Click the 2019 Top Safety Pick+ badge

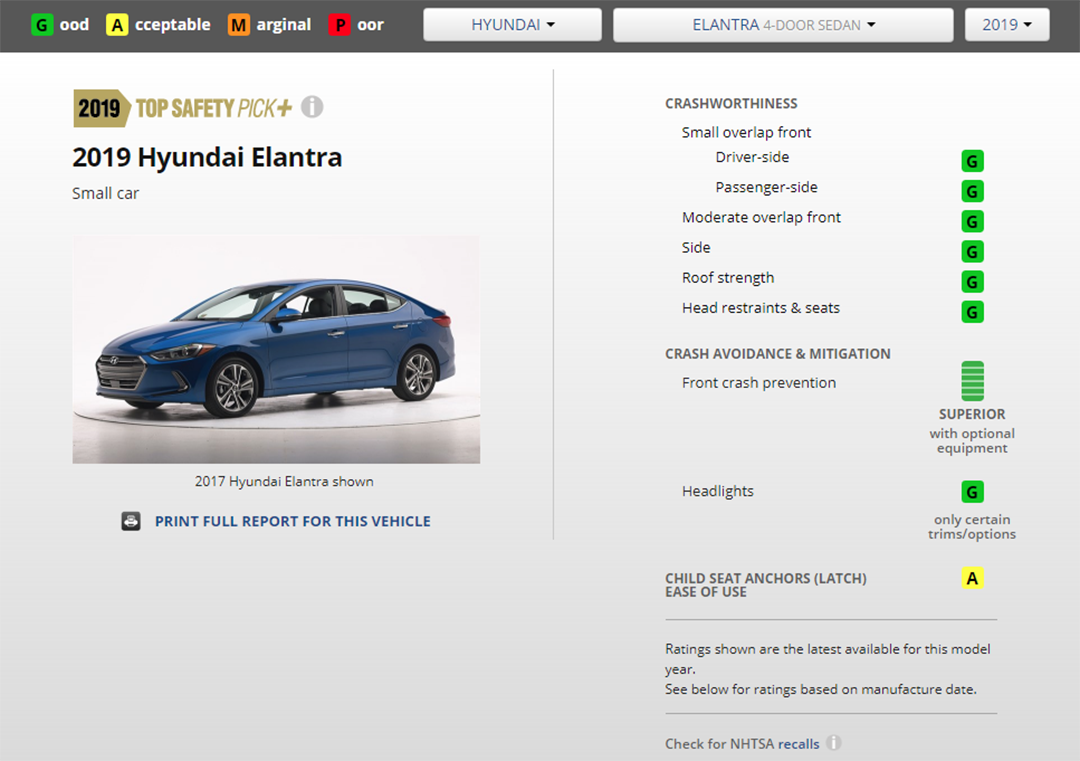click(183, 108)
